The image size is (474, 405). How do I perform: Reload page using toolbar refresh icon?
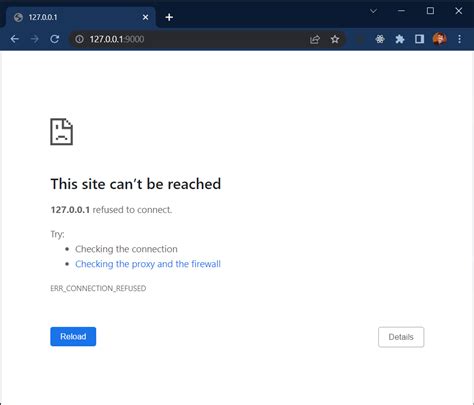click(55, 39)
